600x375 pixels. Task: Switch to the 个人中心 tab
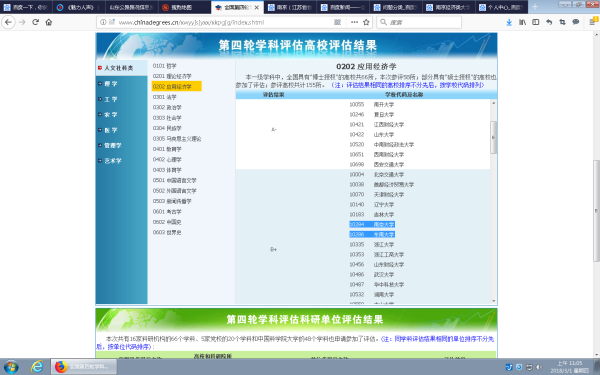coord(502,7)
